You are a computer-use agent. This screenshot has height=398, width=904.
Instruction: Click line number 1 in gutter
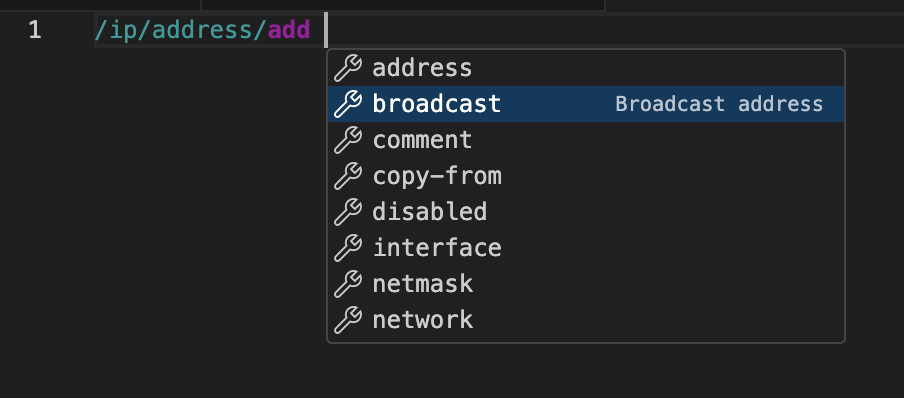(35, 30)
